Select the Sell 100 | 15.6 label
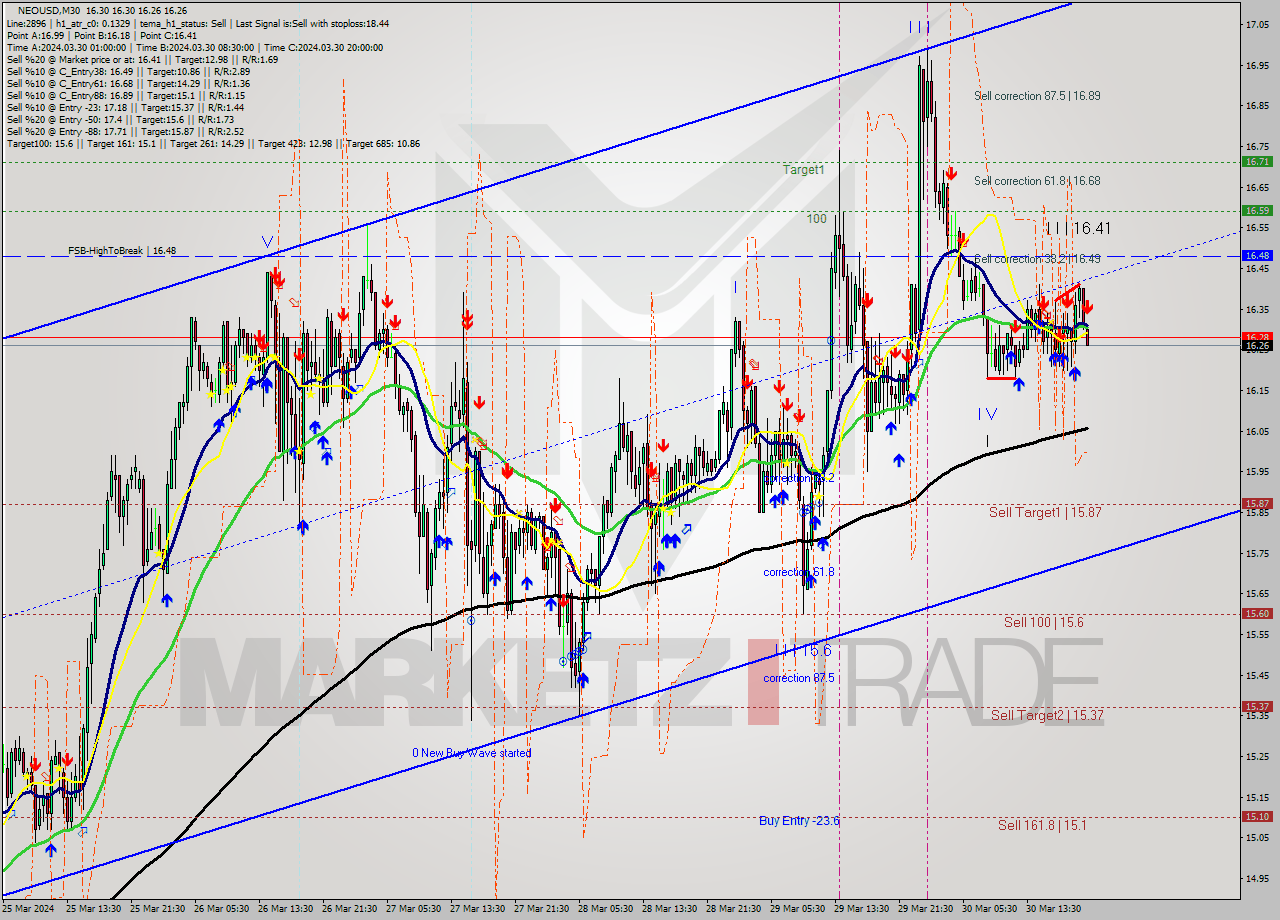The height and width of the screenshot is (920, 1280). [1044, 622]
